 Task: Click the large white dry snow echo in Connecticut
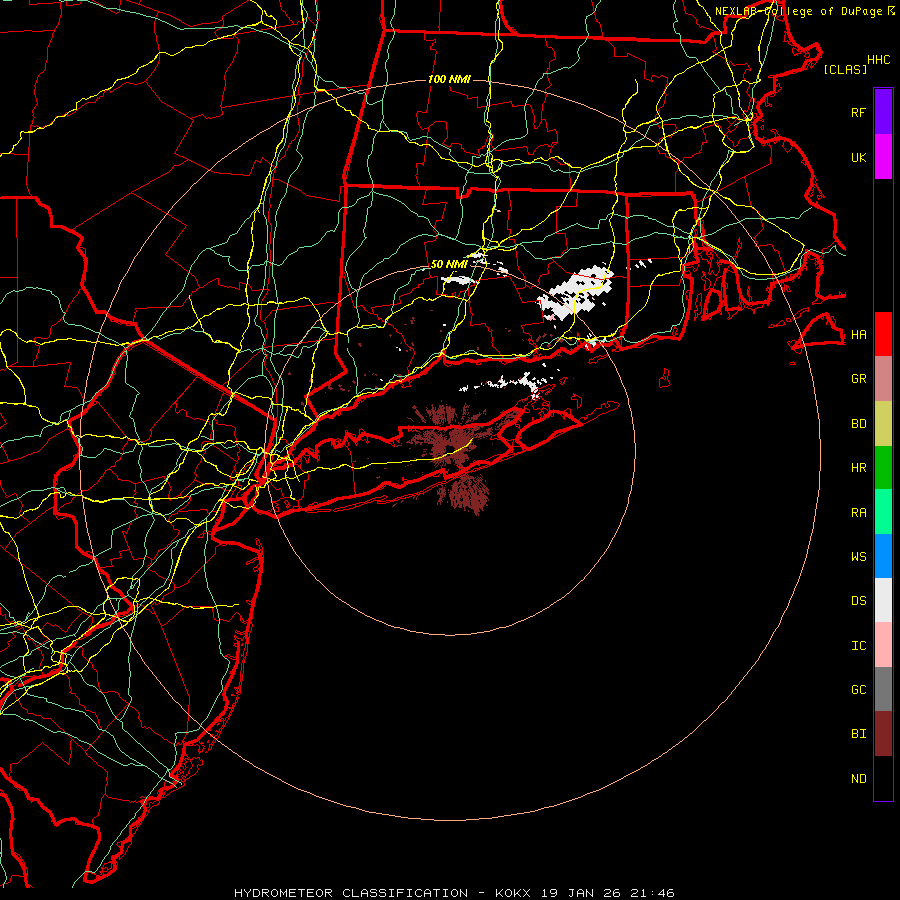[574, 293]
